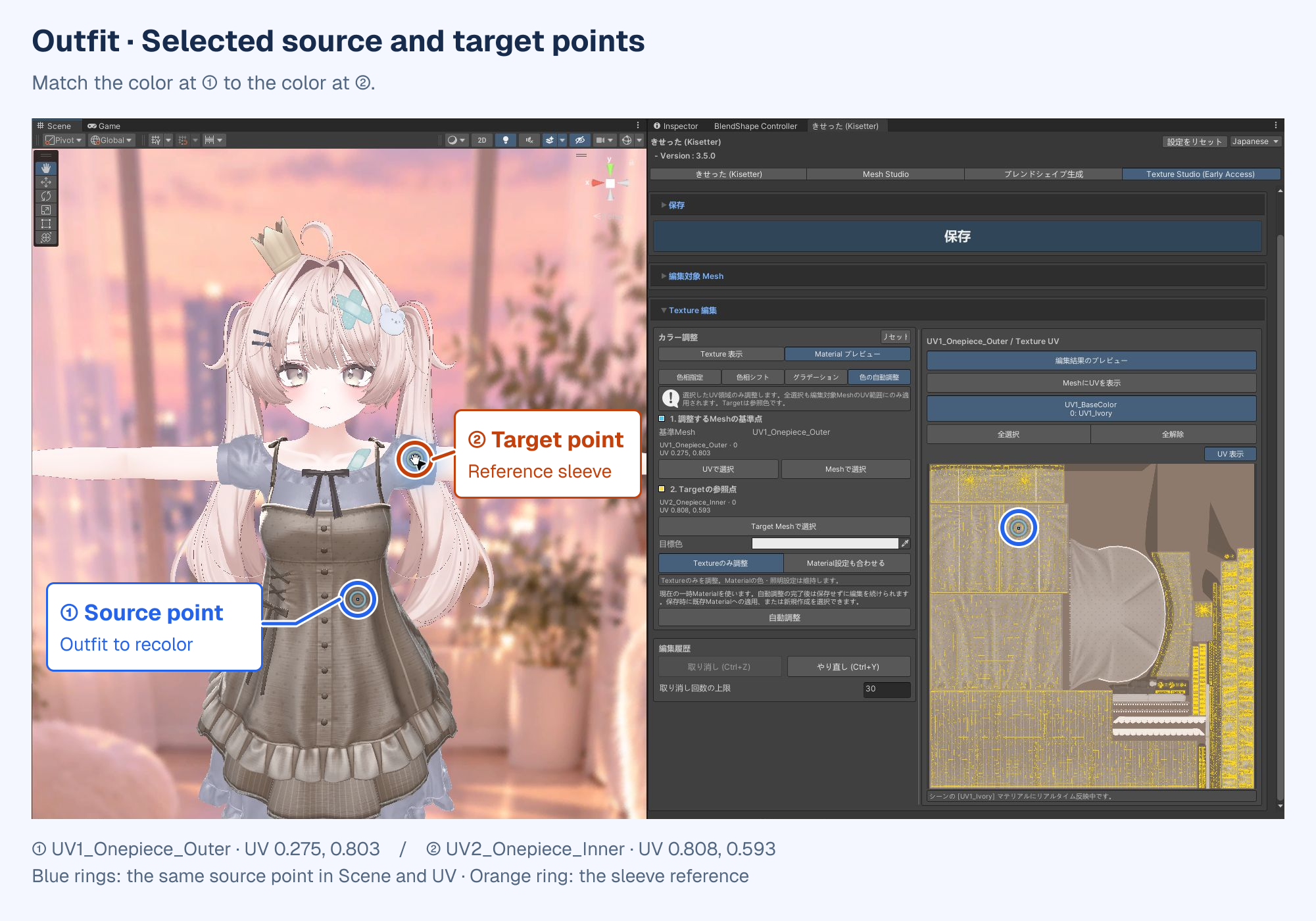Select the Rect transform tool

pos(46,224)
